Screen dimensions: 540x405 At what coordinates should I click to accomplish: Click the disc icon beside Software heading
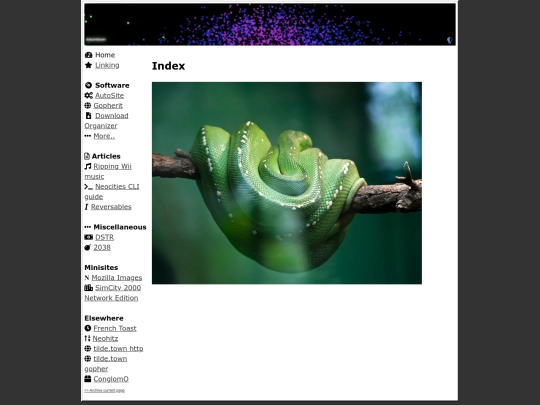coord(89,85)
